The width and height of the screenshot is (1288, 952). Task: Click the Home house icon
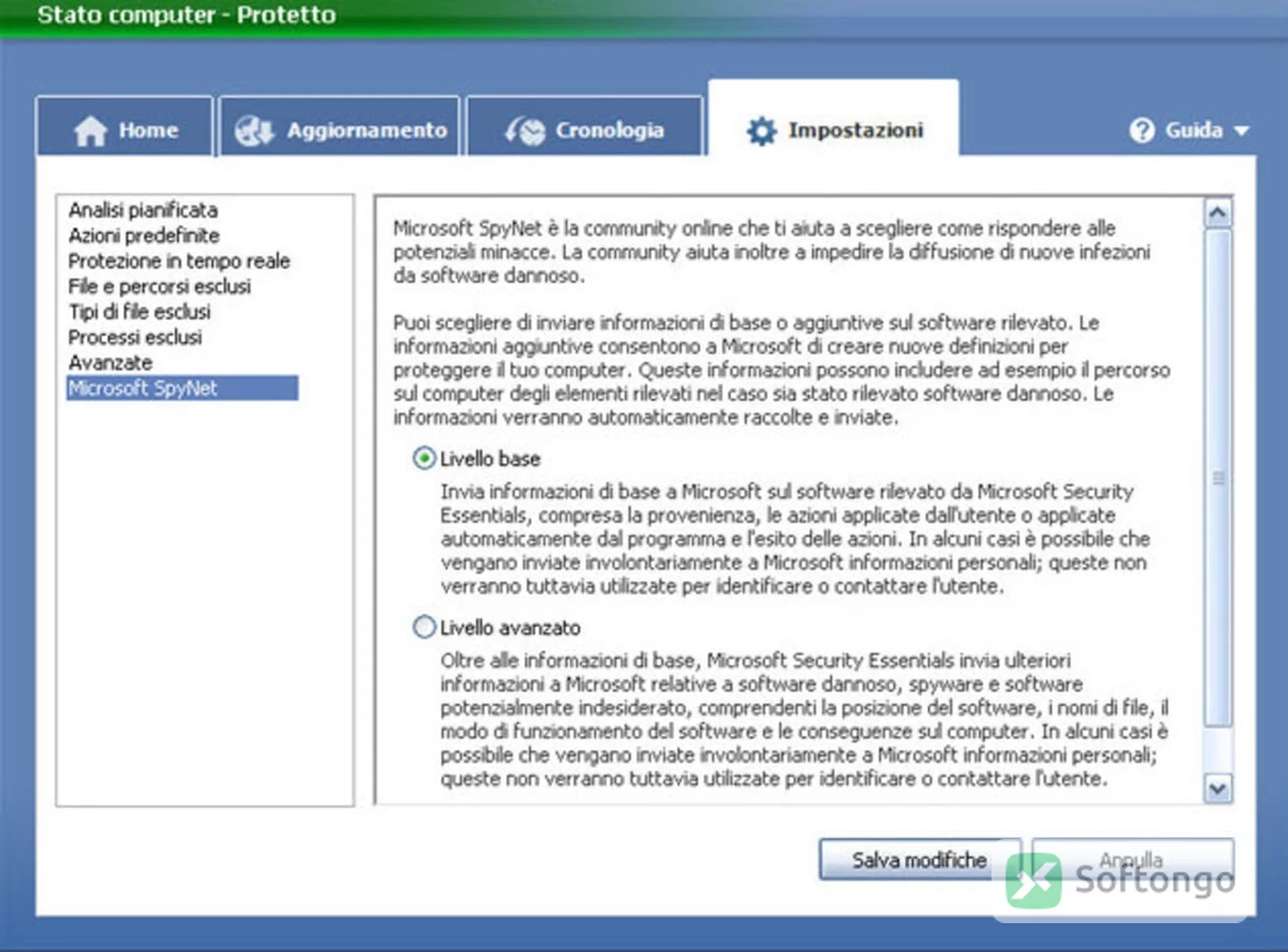[91, 130]
